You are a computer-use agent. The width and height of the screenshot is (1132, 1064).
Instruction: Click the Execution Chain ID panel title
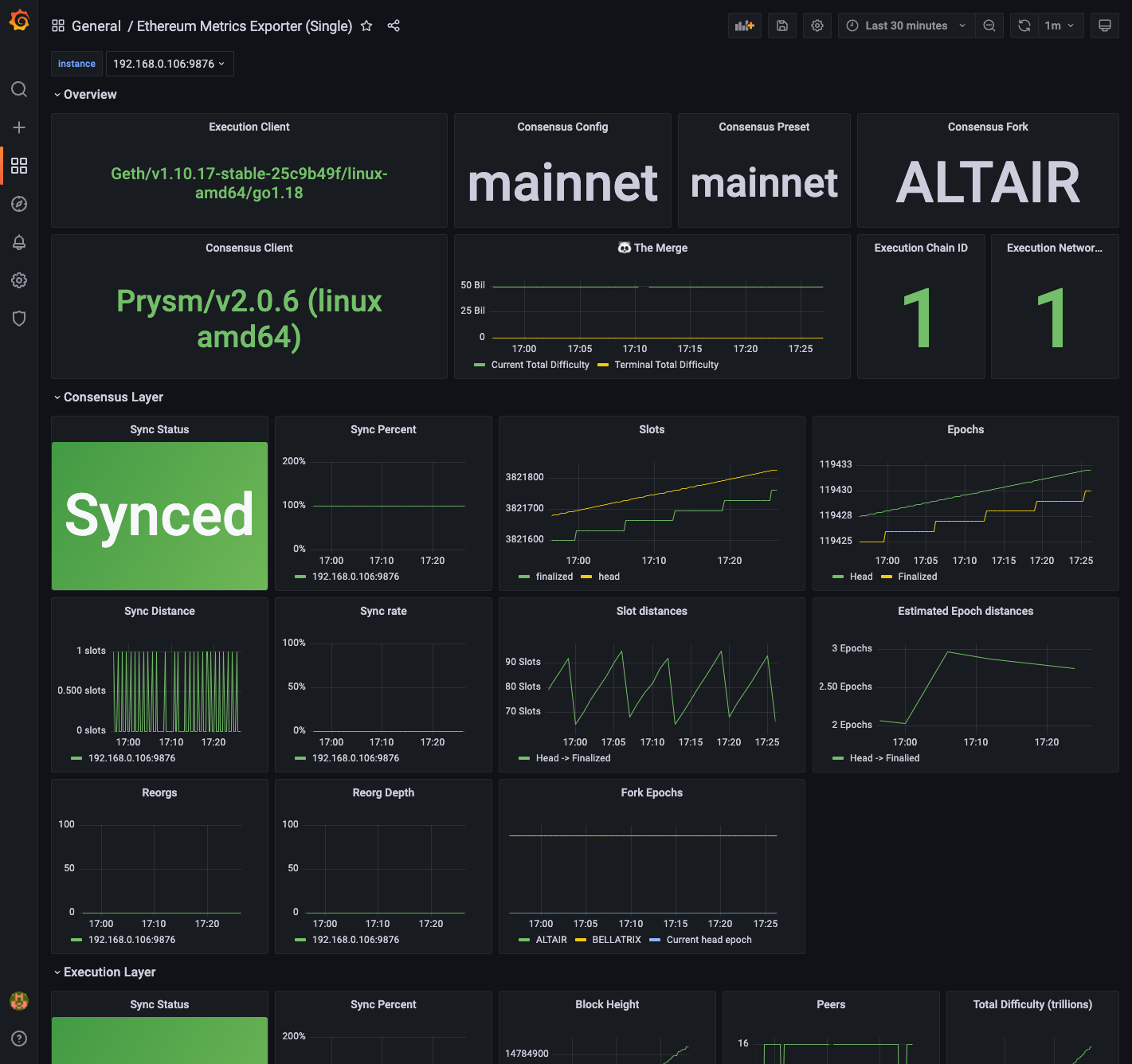click(921, 248)
